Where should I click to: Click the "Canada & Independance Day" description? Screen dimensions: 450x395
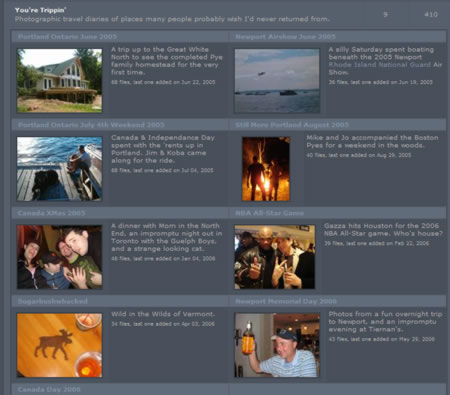click(163, 149)
